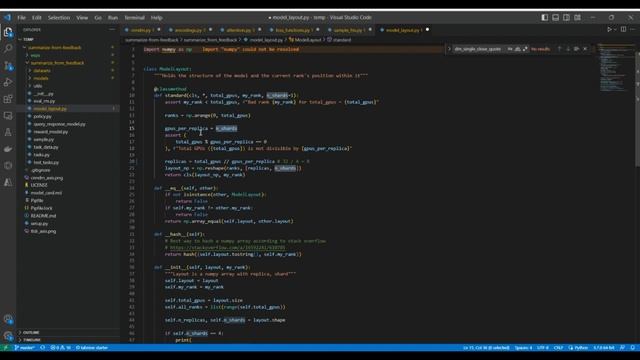Open the Terminal menu
Image resolution: width=640 pixels, height=360 pixels.
tap(134, 18)
